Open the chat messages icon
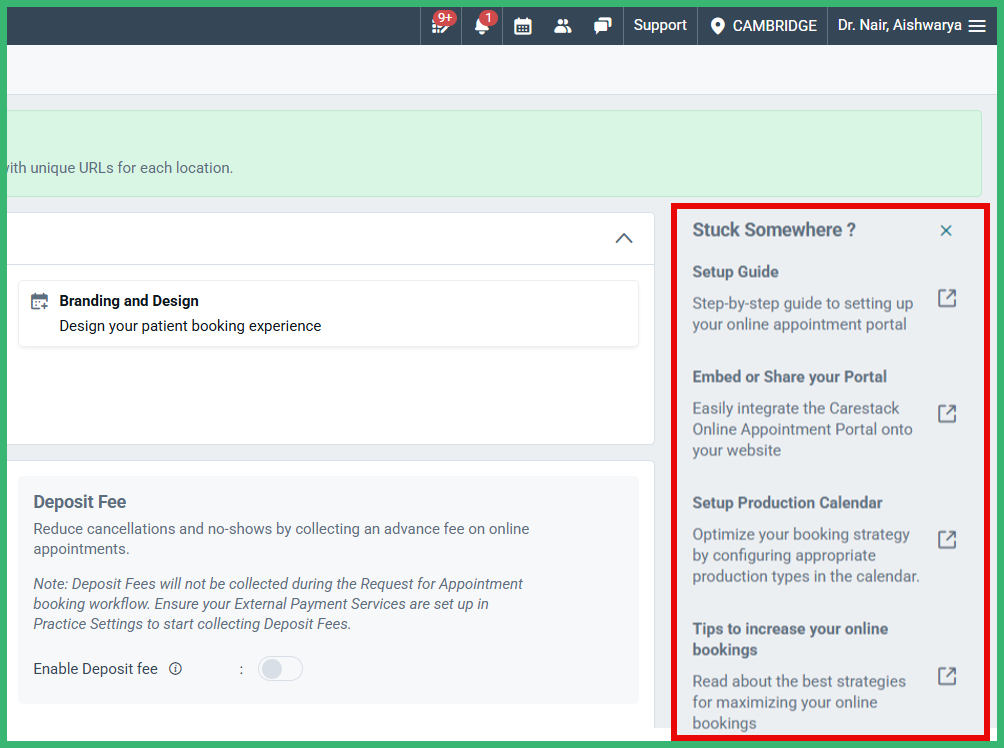 [x=602, y=26]
